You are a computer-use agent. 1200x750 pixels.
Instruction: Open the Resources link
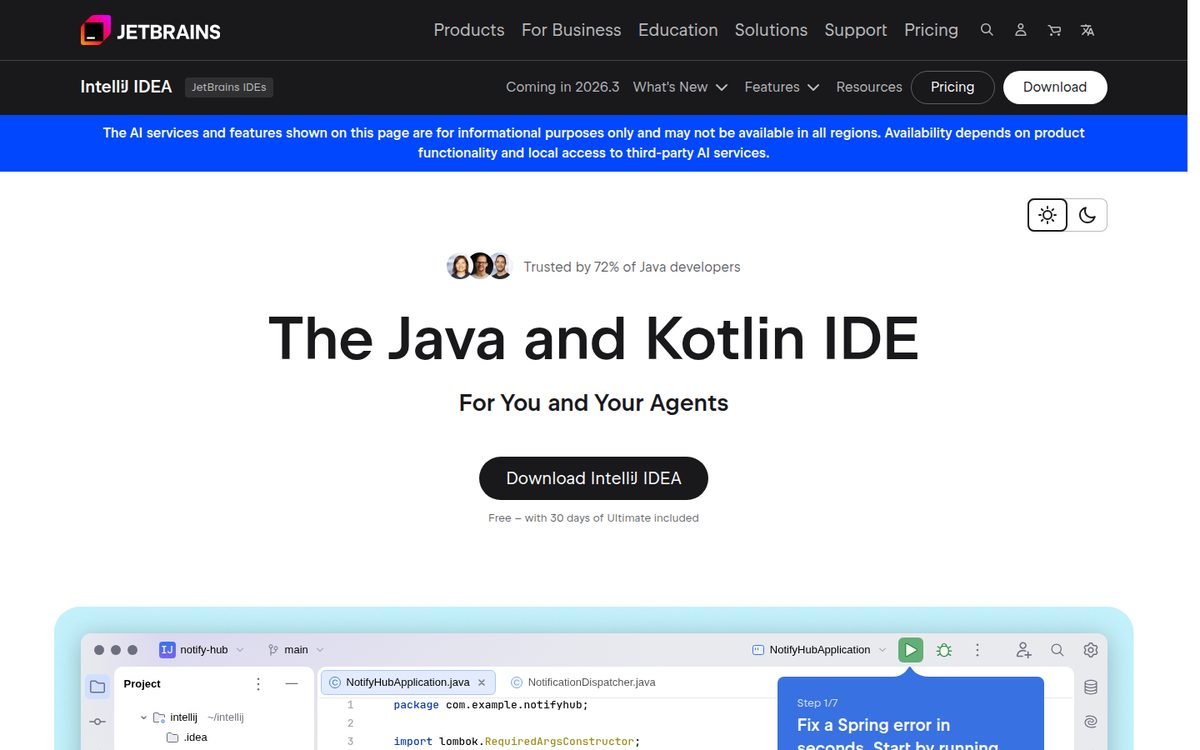click(x=869, y=87)
